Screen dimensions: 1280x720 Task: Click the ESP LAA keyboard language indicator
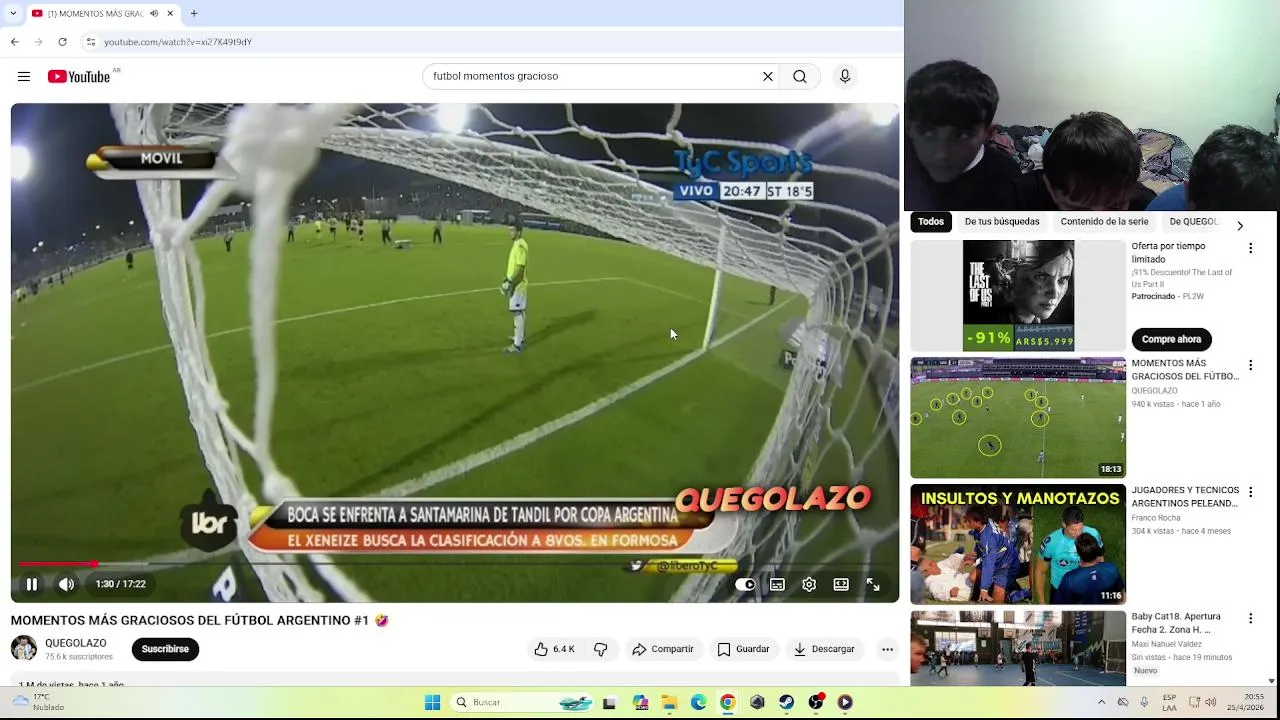click(x=1169, y=703)
